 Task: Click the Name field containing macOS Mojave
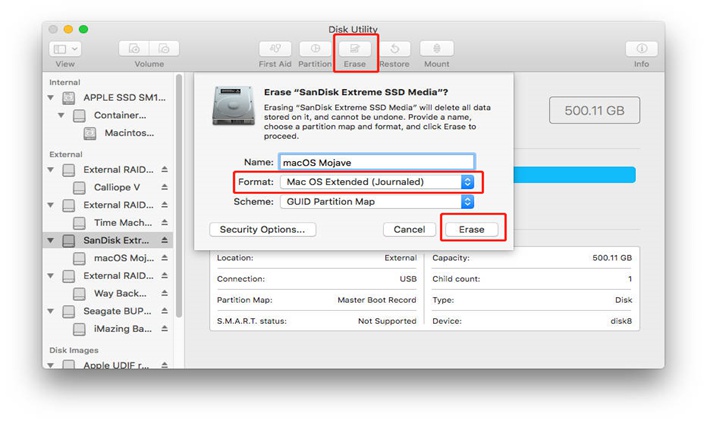point(376,162)
